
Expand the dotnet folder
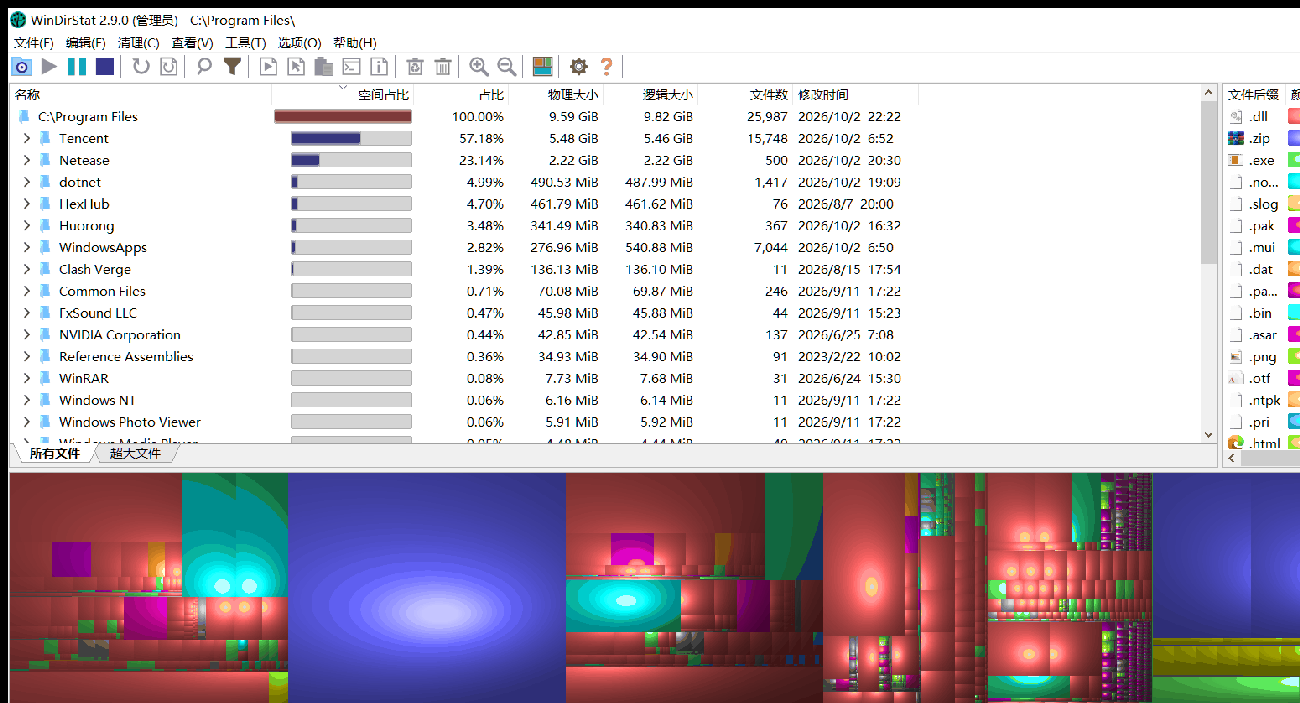[x=27, y=182]
